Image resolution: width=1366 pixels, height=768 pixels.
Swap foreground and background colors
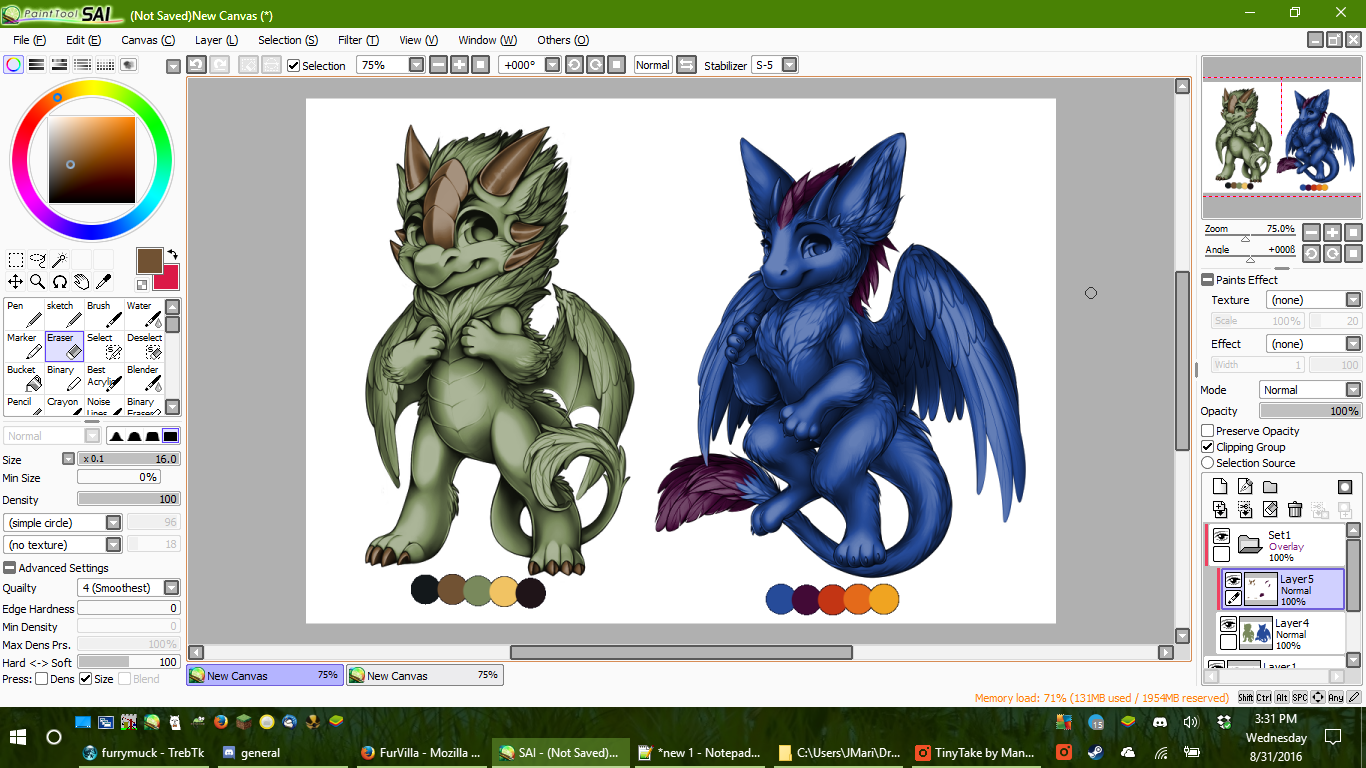pyautogui.click(x=172, y=255)
